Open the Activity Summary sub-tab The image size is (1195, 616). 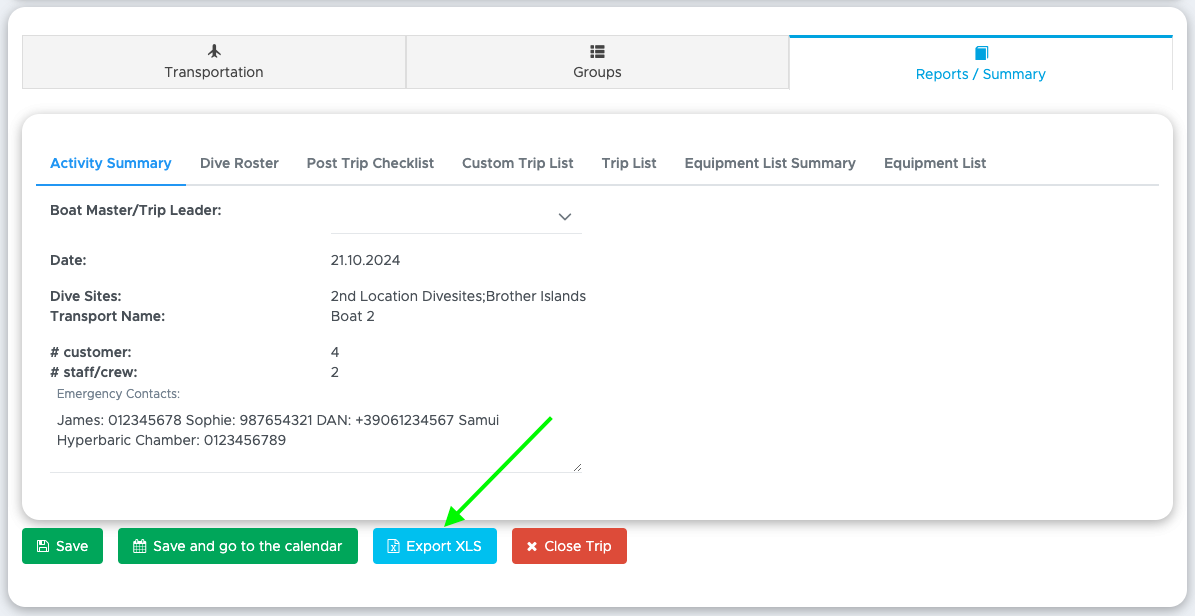[x=111, y=163]
